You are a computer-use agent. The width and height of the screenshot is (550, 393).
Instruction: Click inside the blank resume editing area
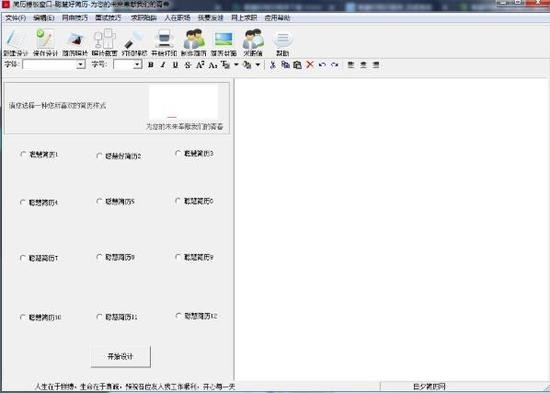[392, 229]
